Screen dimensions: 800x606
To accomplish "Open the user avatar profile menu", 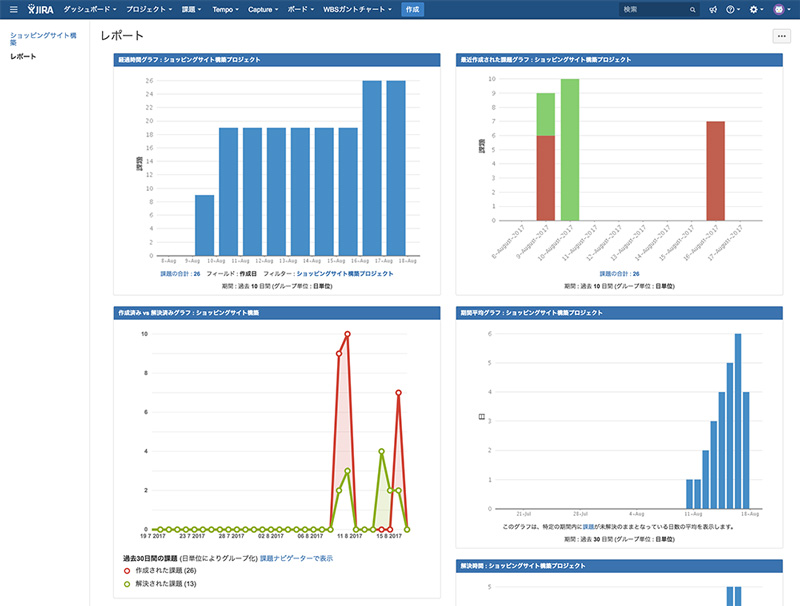I will tap(781, 9).
